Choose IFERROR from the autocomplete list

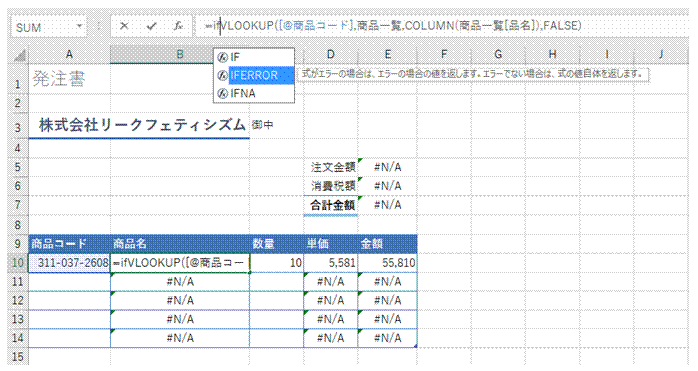[254, 75]
